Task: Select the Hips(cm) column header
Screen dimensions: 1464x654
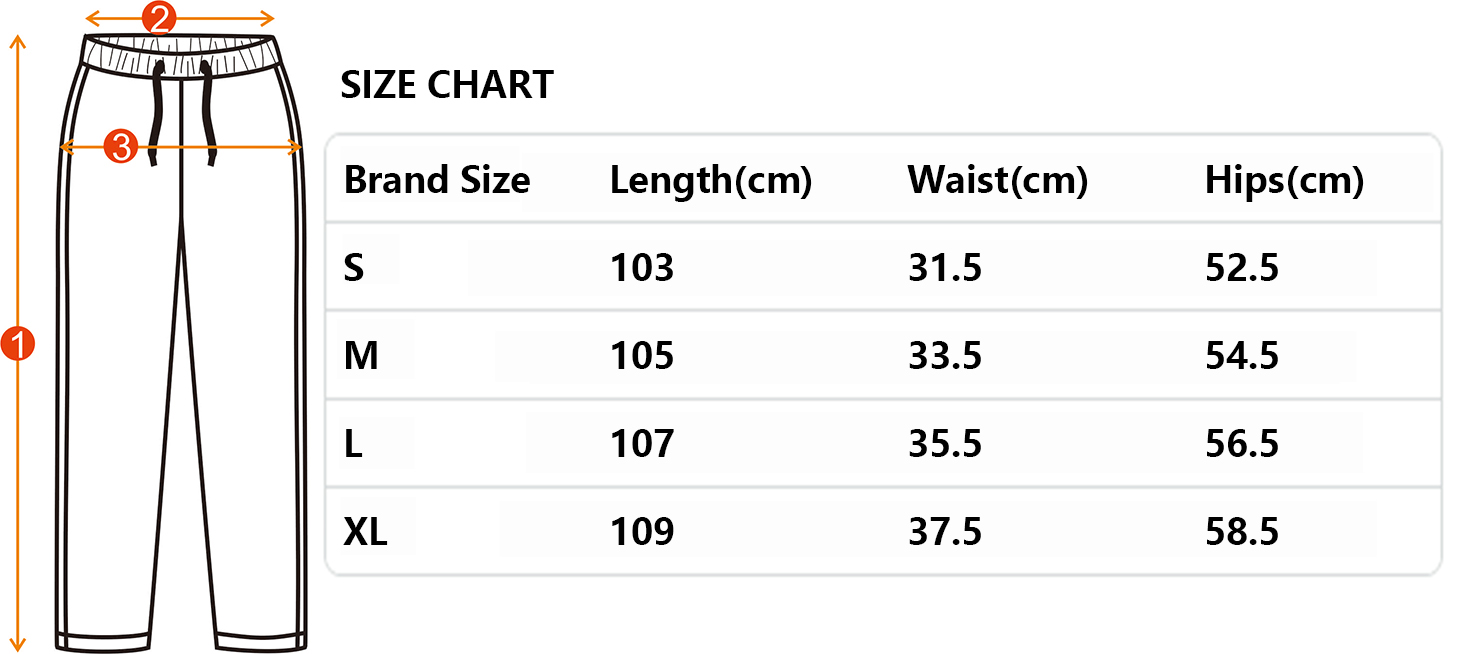Action: 1284,181
